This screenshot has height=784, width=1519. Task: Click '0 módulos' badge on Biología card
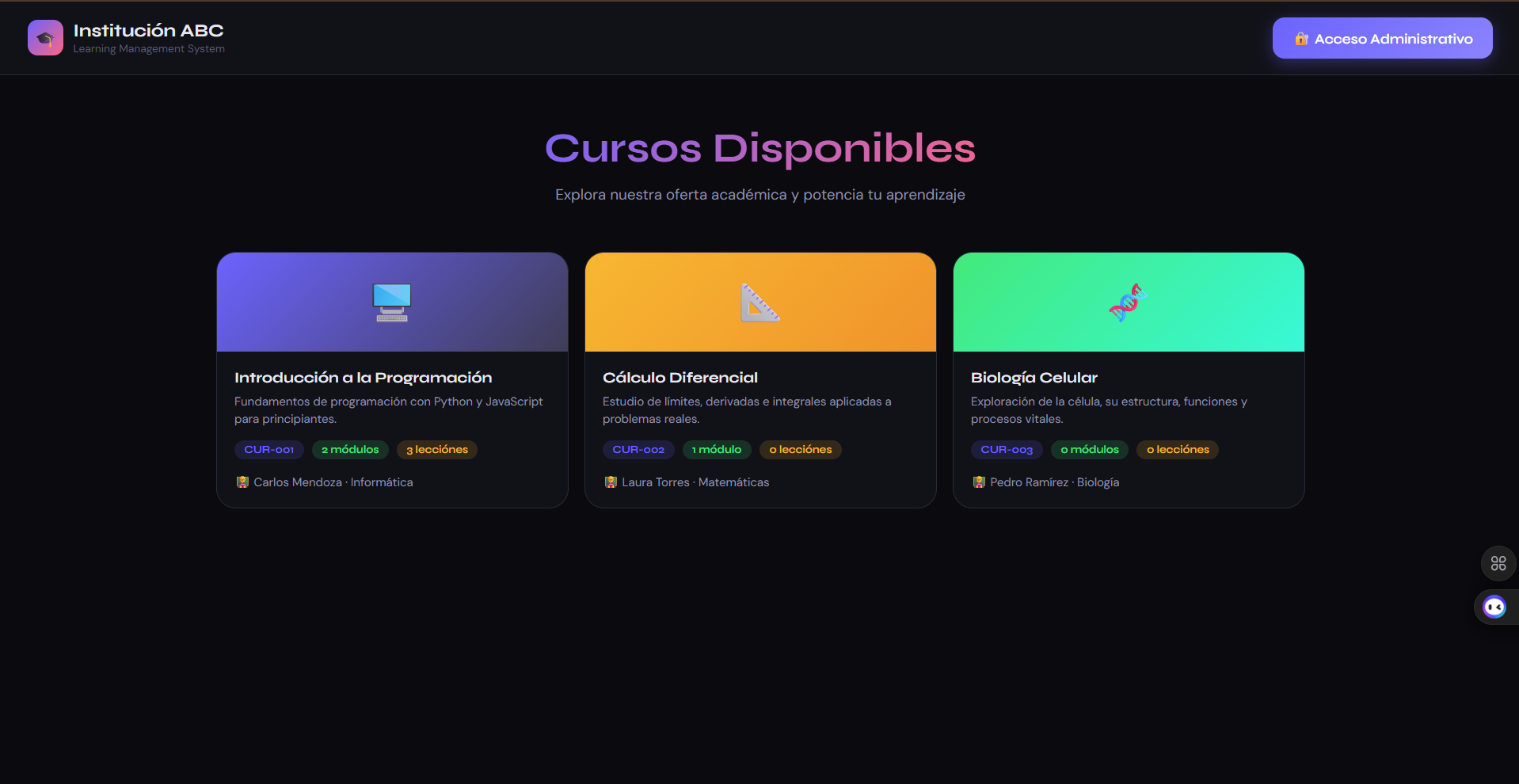[1090, 450]
